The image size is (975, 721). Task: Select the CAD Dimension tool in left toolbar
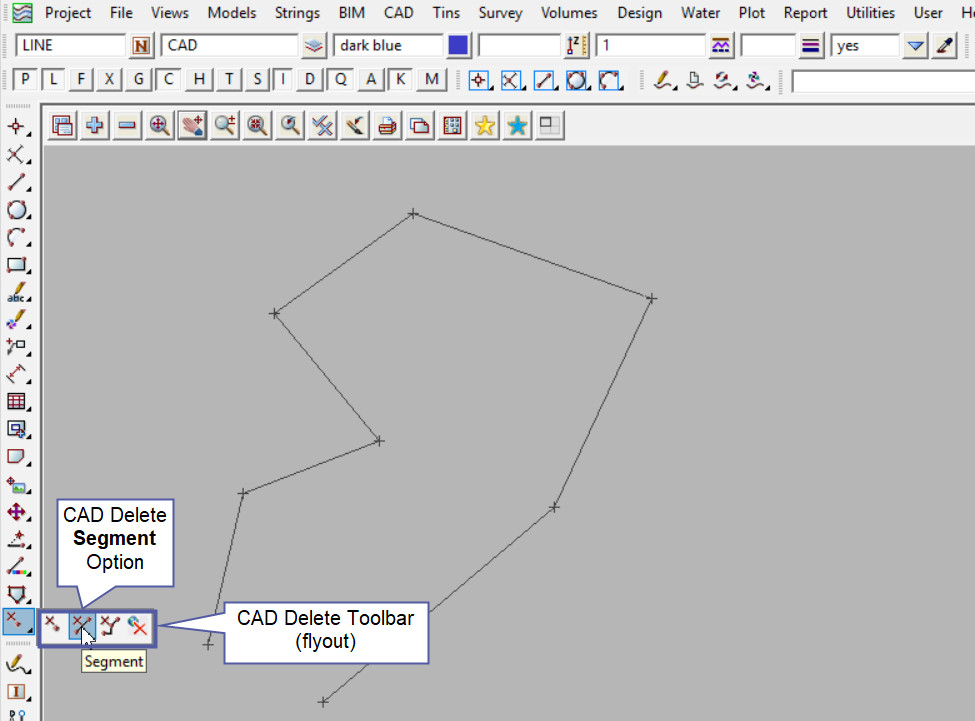pos(17,374)
